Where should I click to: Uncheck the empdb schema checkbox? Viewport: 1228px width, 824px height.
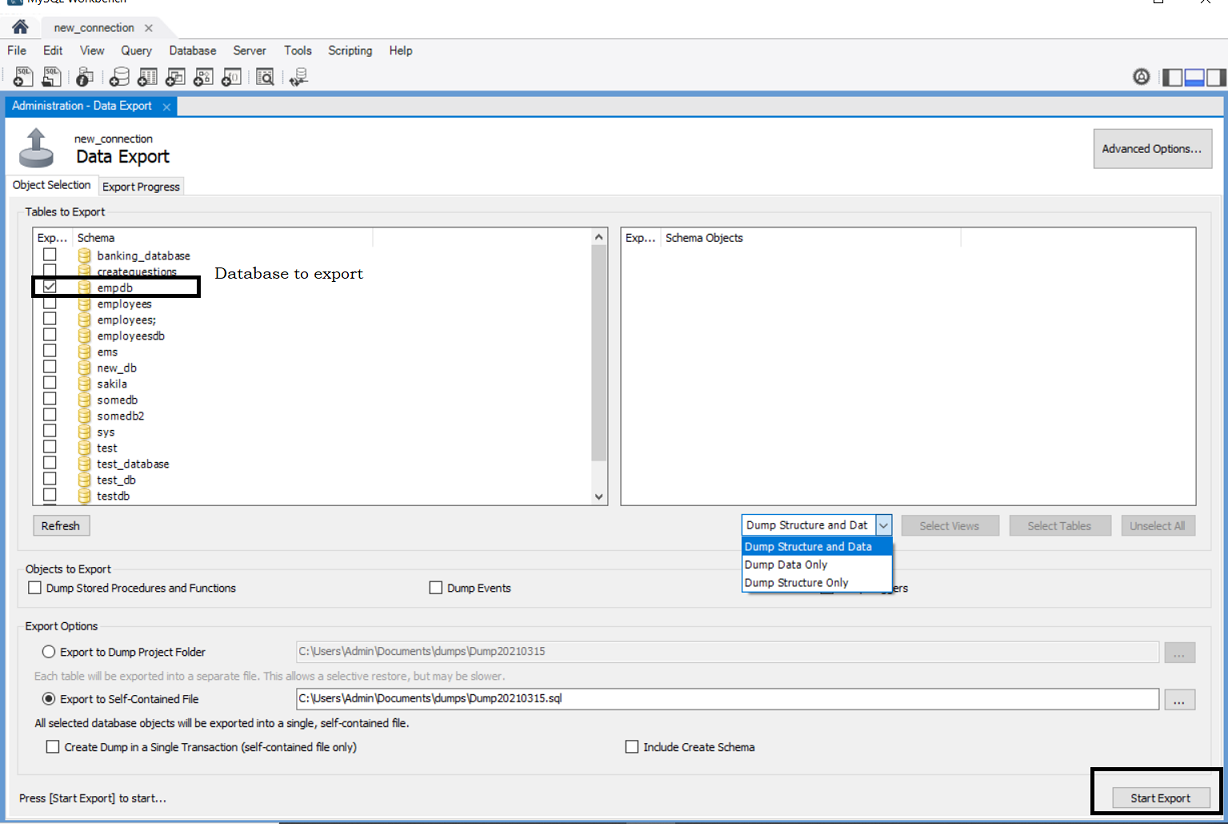49,287
